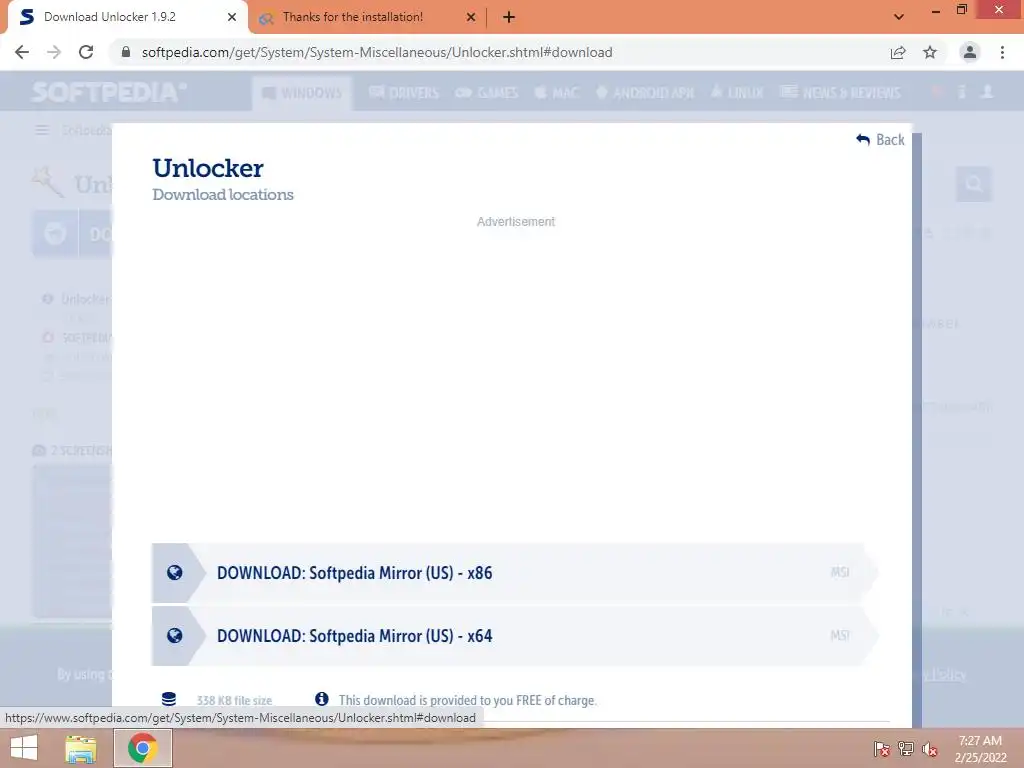Click the dialog vertical scrollbar

coord(917,430)
